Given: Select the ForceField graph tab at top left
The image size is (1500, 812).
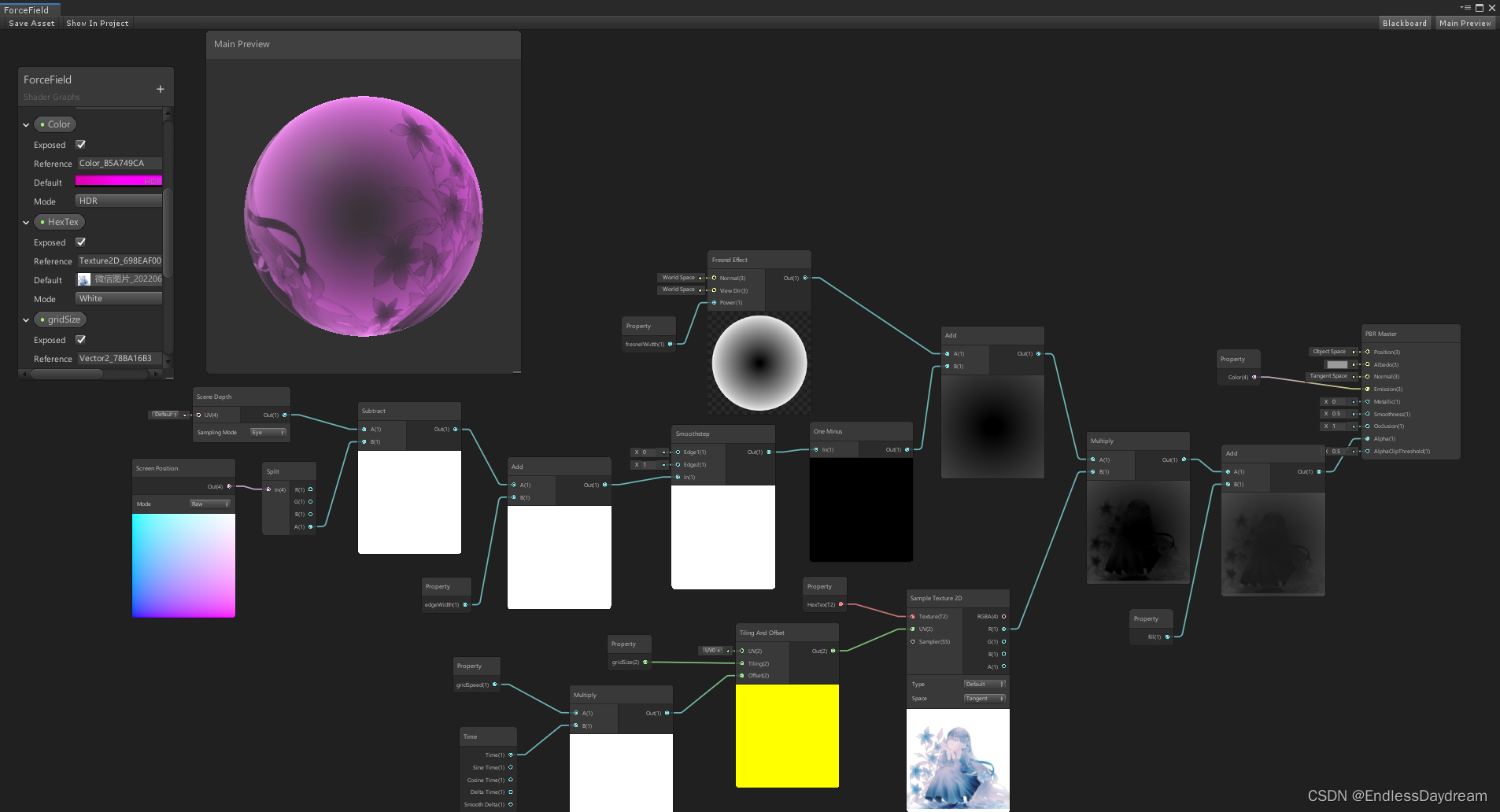Looking at the screenshot, I should coord(28,9).
